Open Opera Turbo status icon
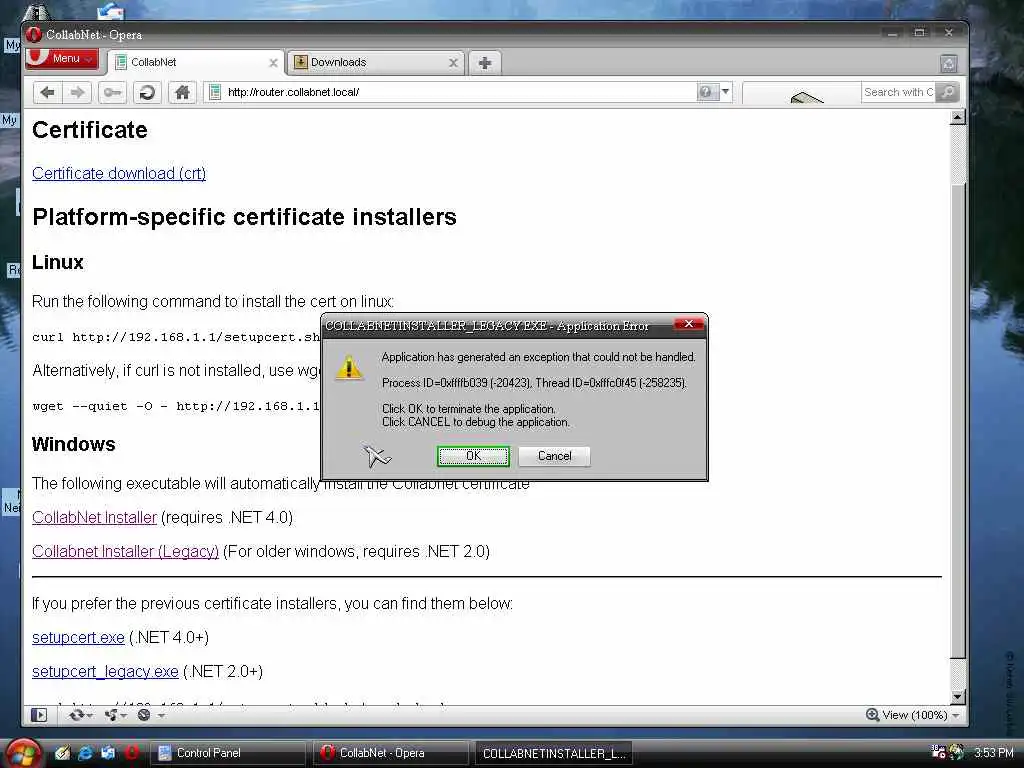The image size is (1024, 768). pos(144,715)
